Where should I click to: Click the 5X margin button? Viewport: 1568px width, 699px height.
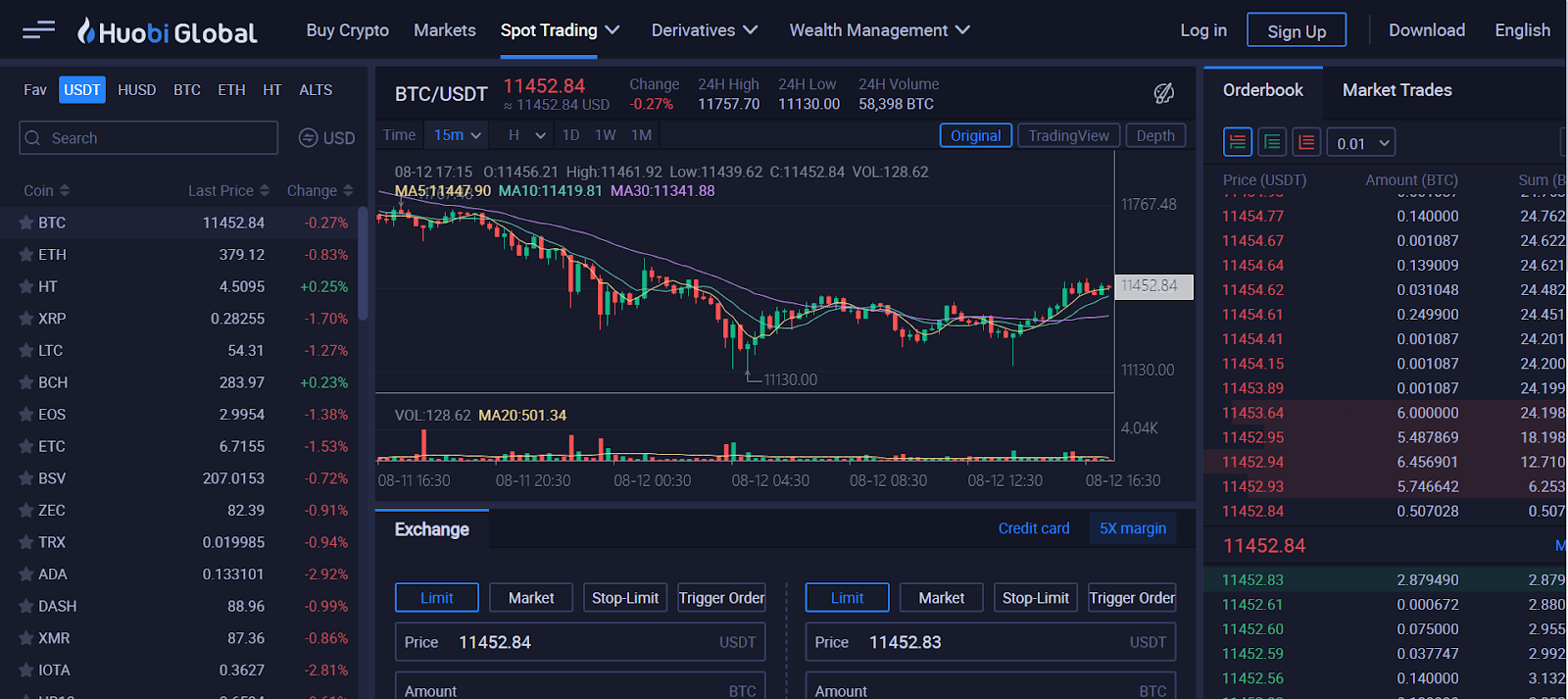click(x=1133, y=528)
